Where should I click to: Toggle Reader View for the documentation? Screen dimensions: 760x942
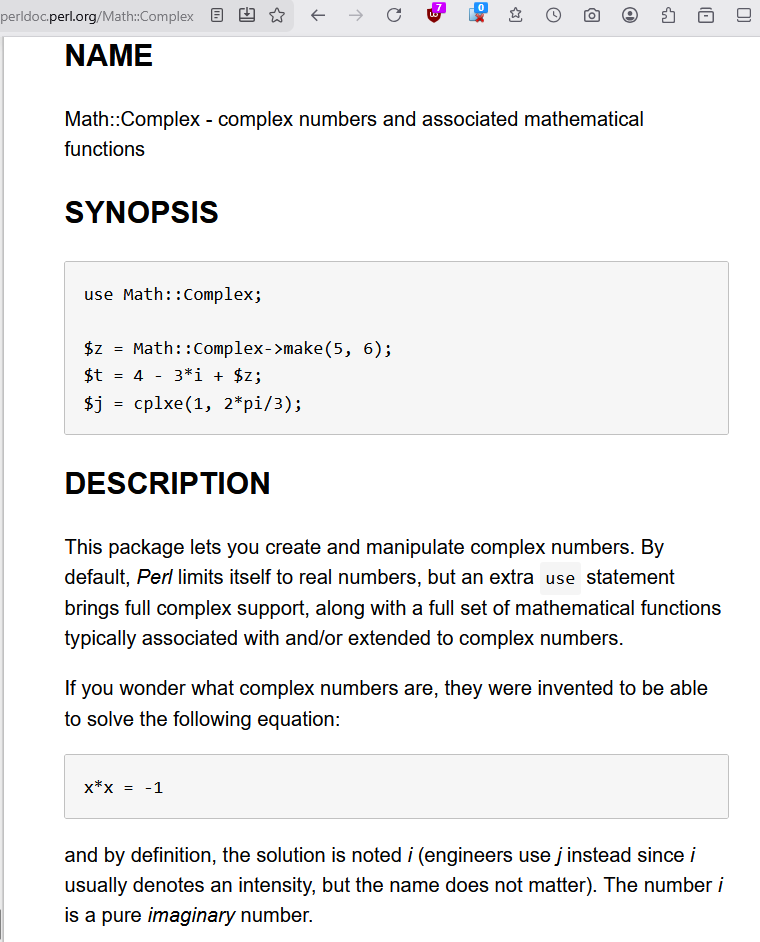pos(216,16)
